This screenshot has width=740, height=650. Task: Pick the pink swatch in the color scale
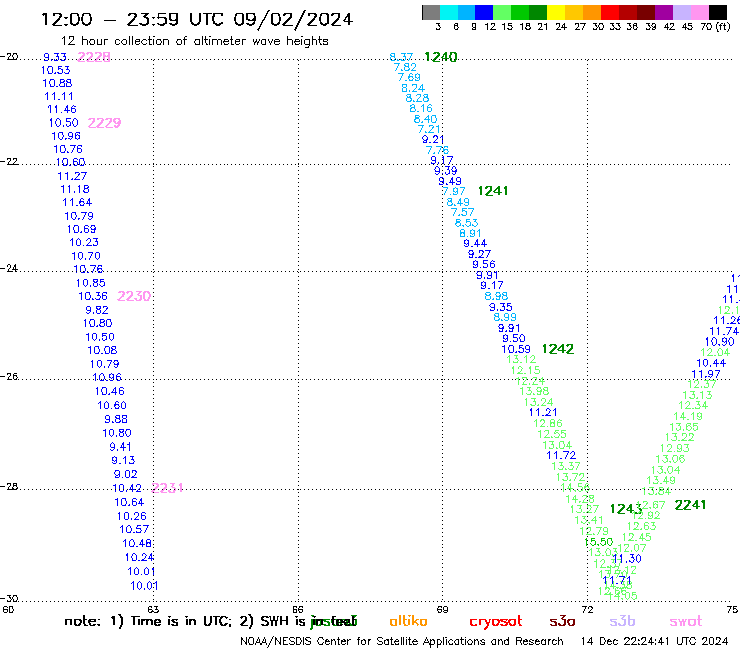pos(699,12)
